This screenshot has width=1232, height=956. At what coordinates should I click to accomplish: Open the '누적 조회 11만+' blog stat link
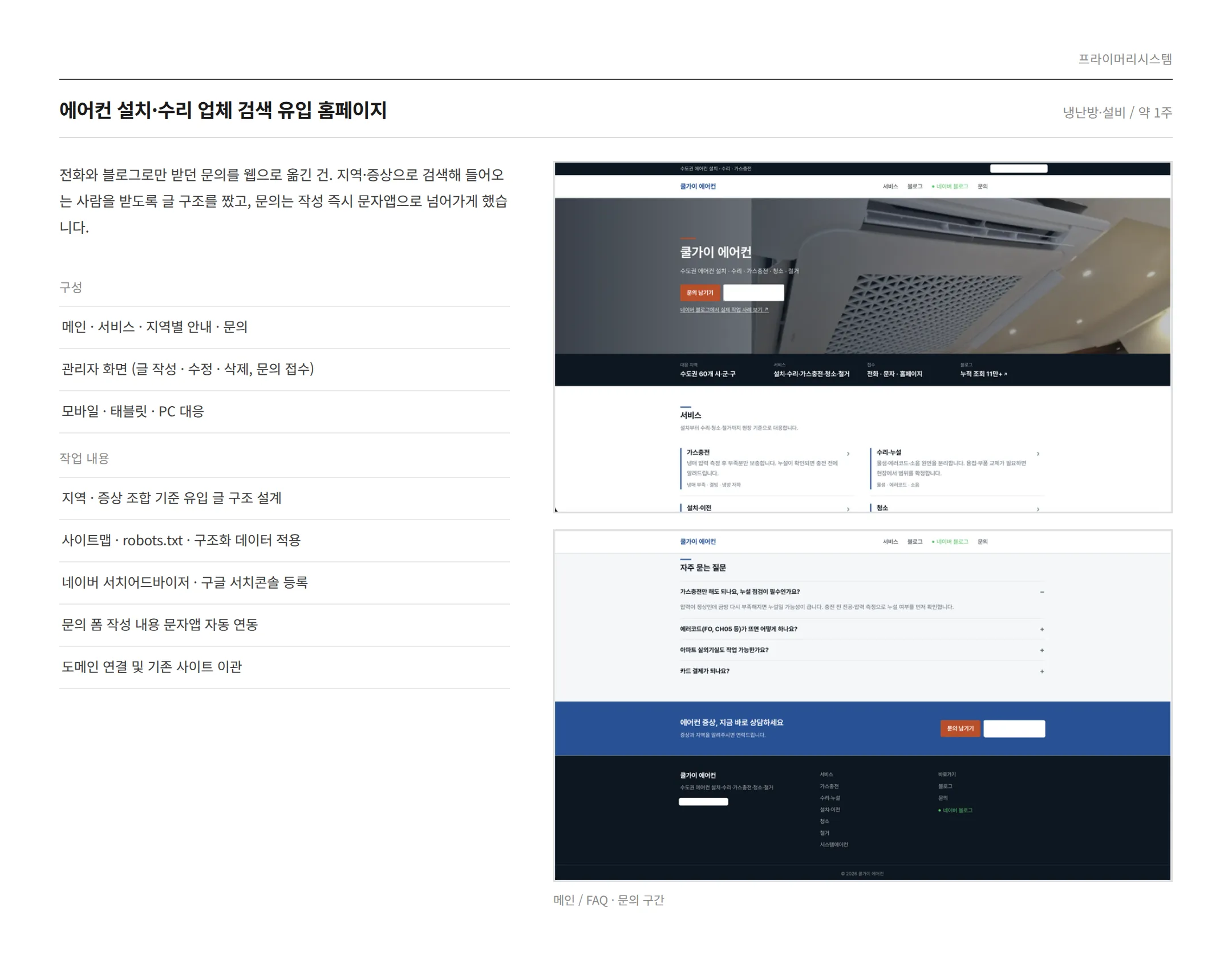(983, 374)
